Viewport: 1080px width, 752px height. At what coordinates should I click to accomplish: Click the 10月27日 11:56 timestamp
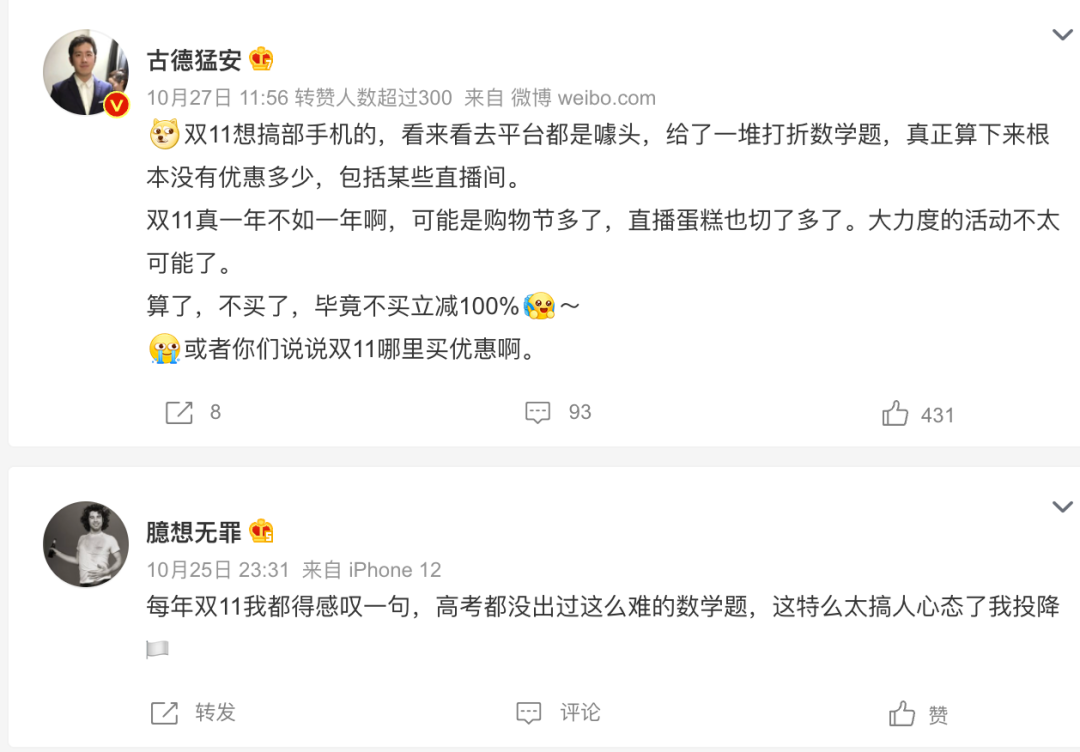tap(217, 98)
